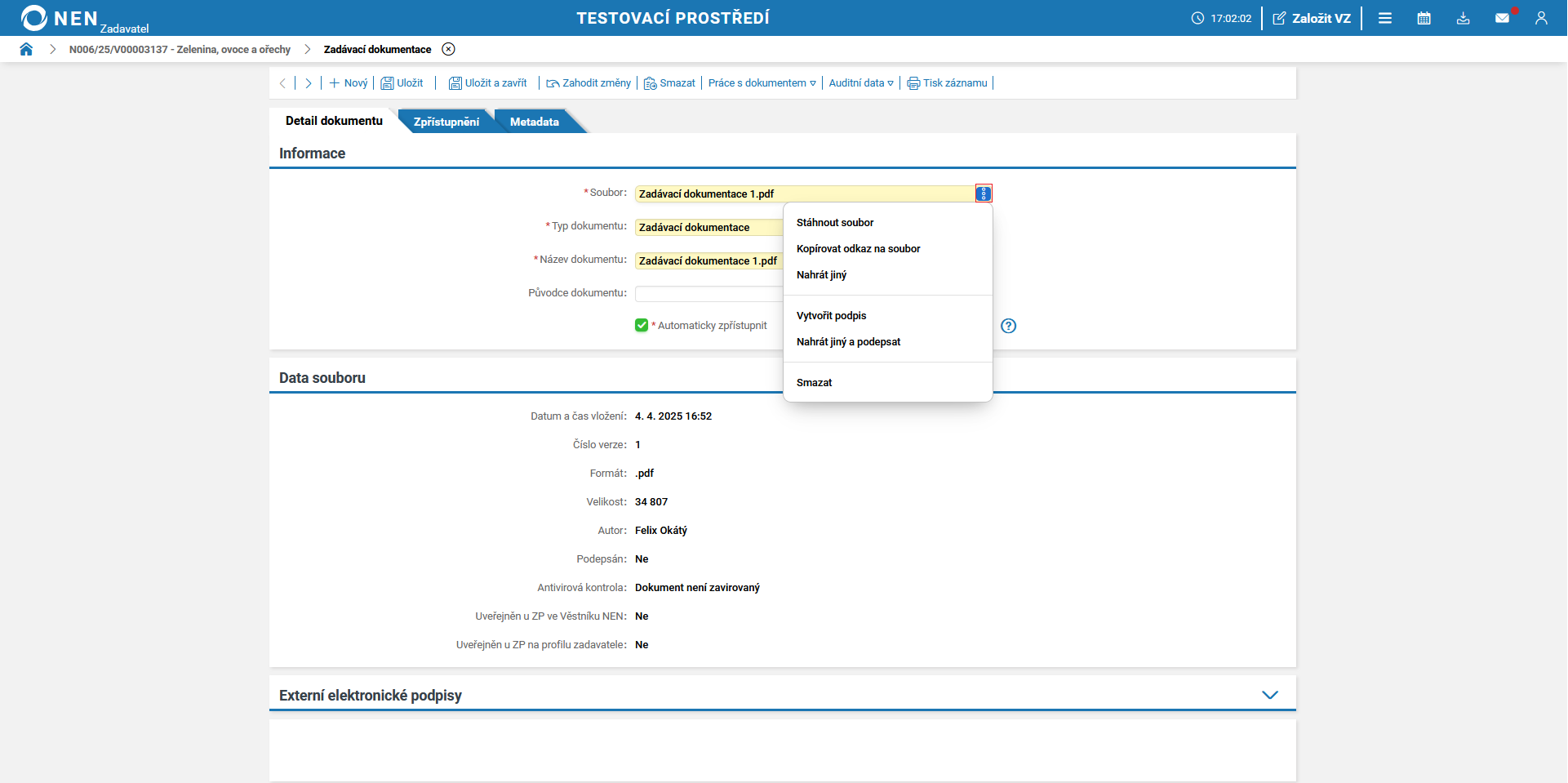Expand Externí elektronické podpisy section
Viewport: 1568px width, 783px height.
(x=1269, y=695)
